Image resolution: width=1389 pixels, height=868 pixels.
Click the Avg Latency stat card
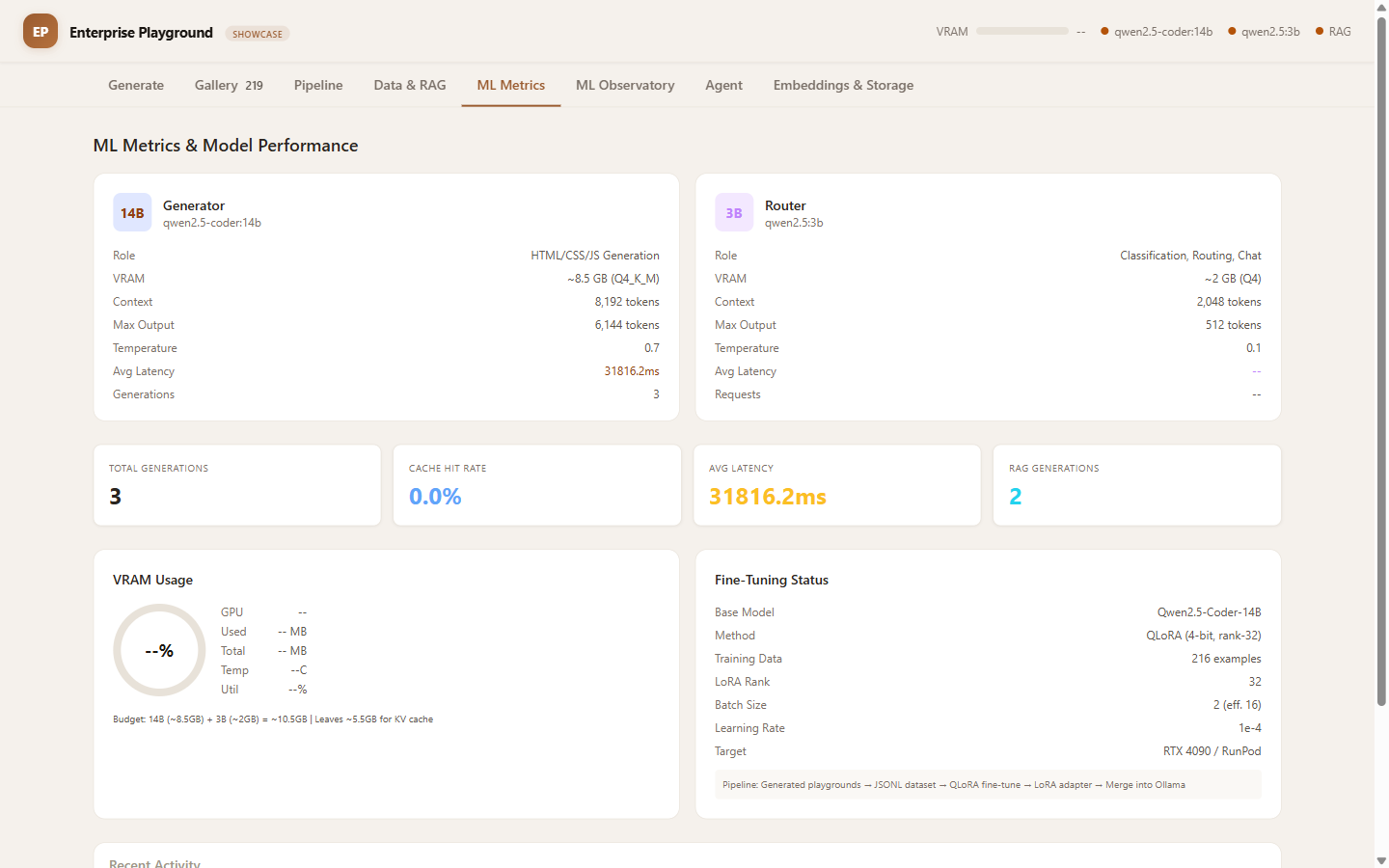click(836, 485)
